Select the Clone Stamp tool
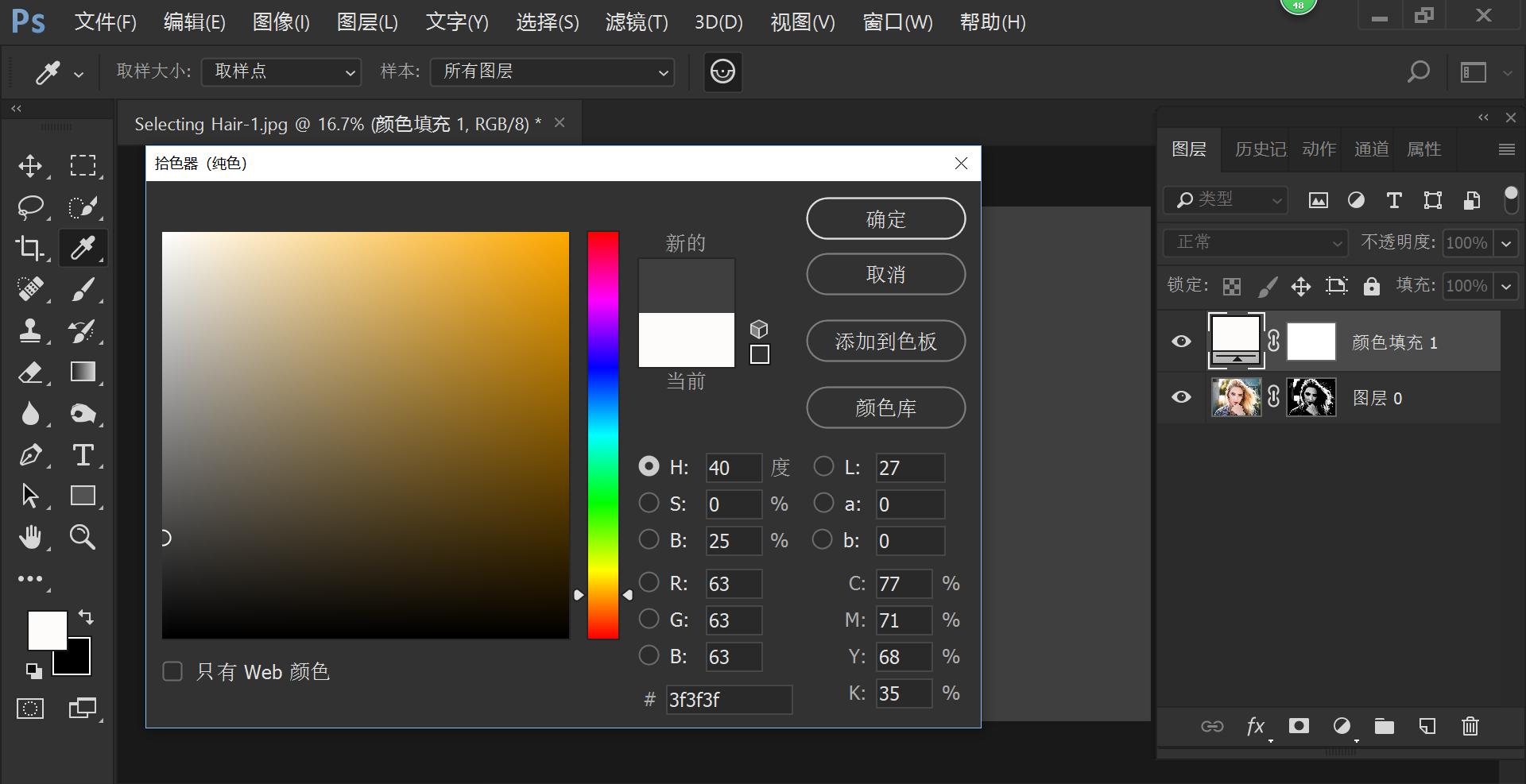Screen dimensions: 1526x784 click(x=31, y=331)
